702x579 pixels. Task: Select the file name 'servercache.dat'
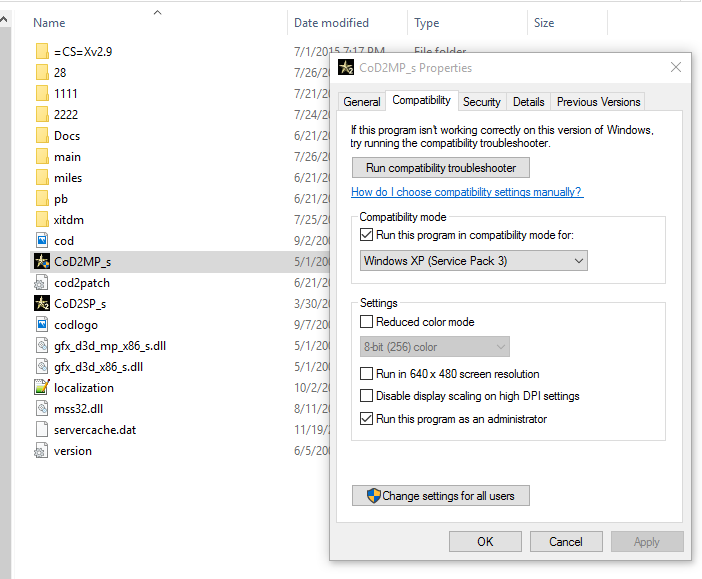[x=95, y=430]
